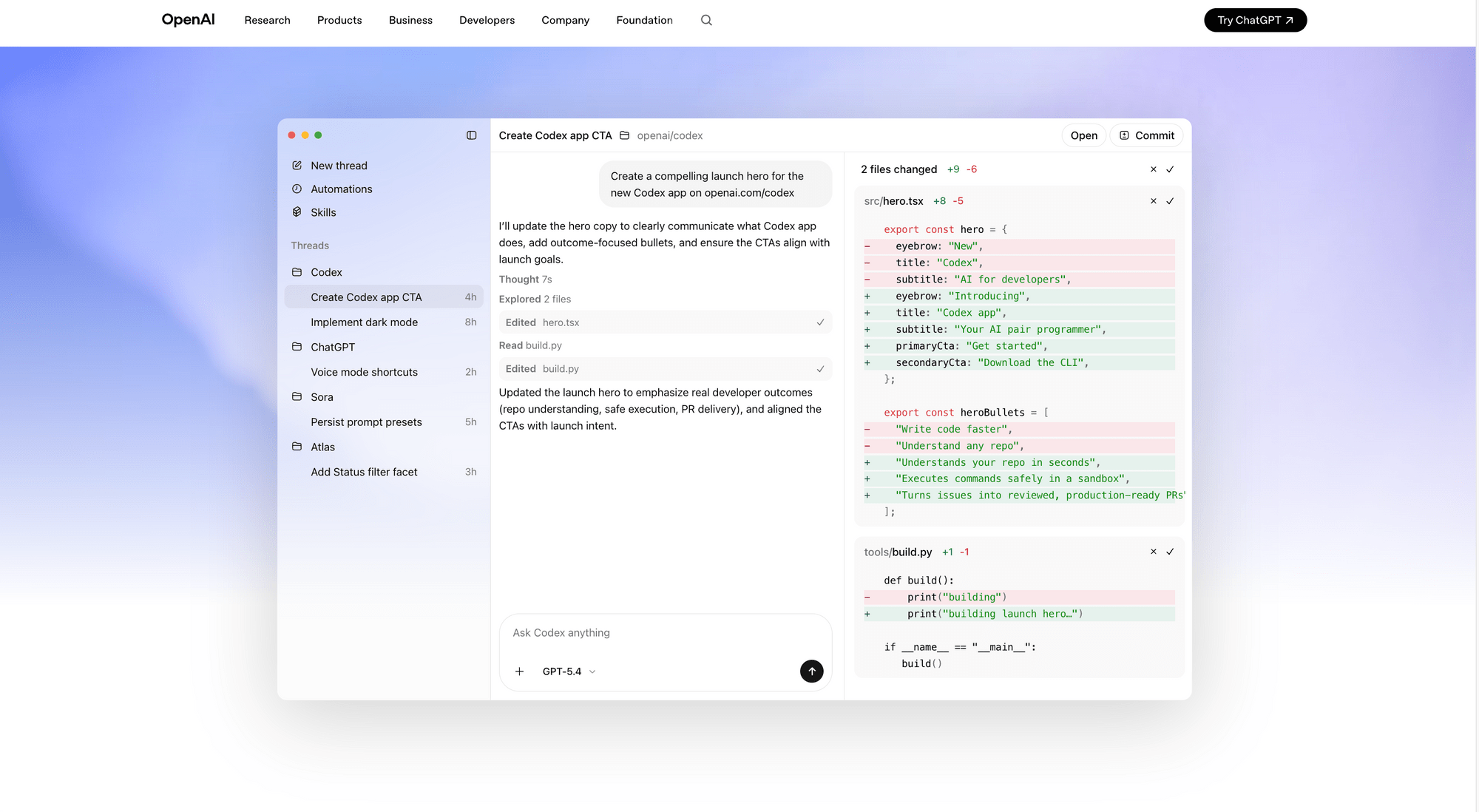Approve the tools/build.py diff checkmark
Screen dimensions: 1479x812
(1169, 552)
